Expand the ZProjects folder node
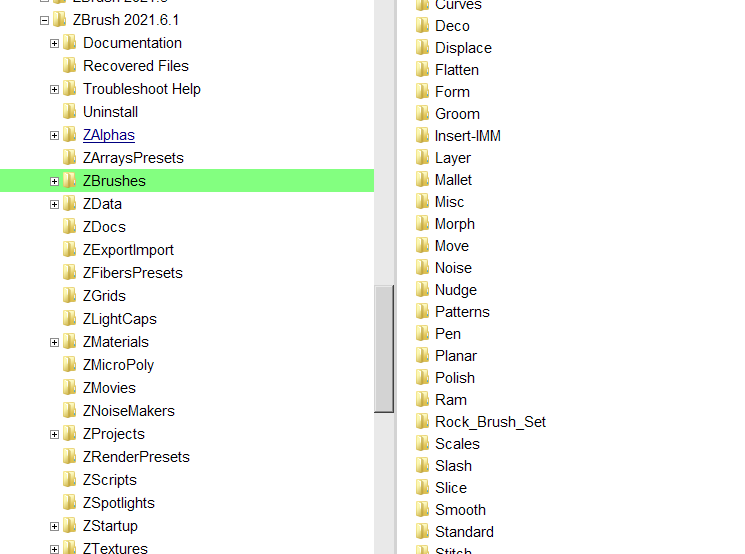This screenshot has width=745, height=554. (x=54, y=435)
